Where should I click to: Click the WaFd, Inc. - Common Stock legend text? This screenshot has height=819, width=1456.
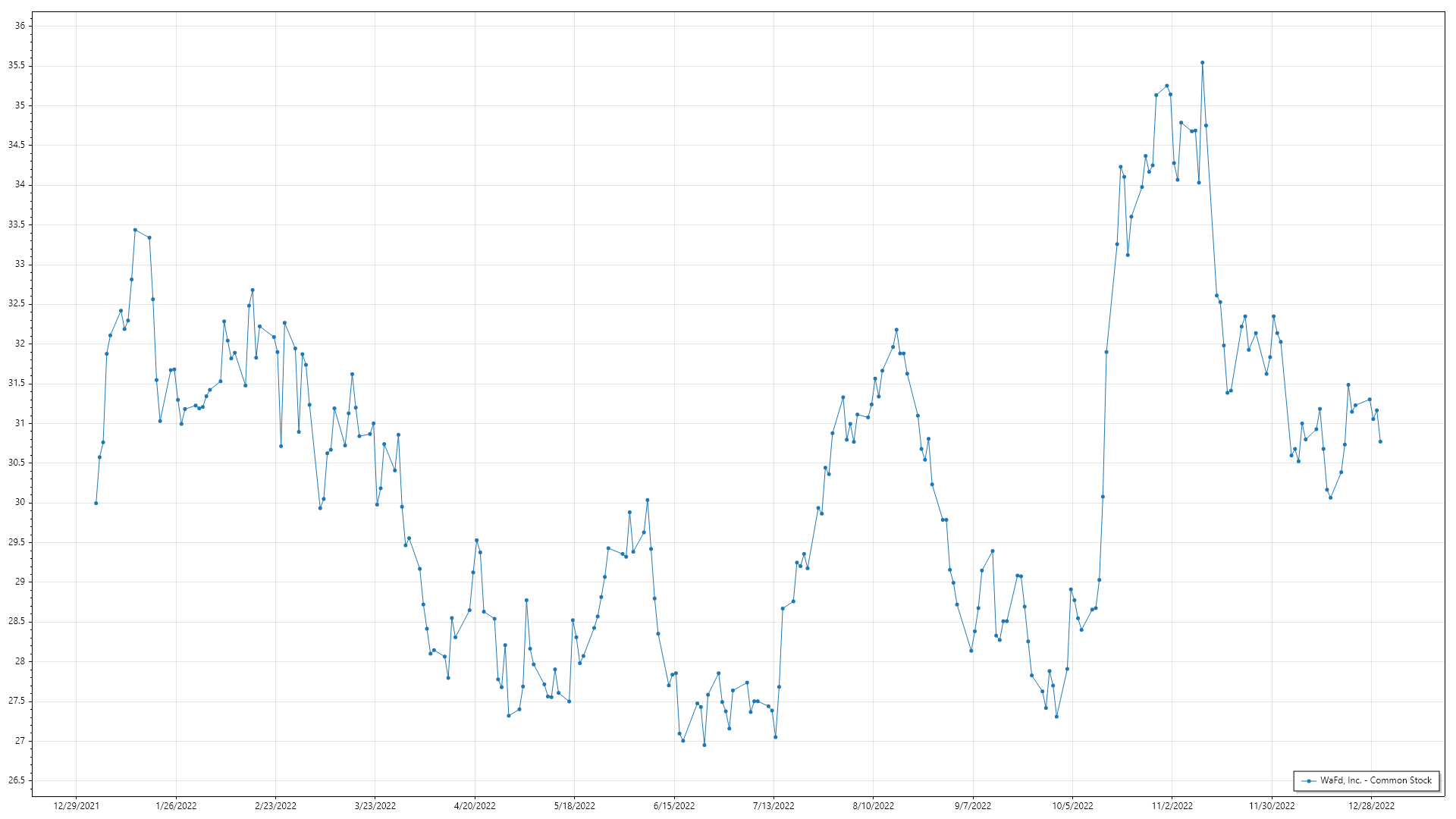click(1376, 780)
